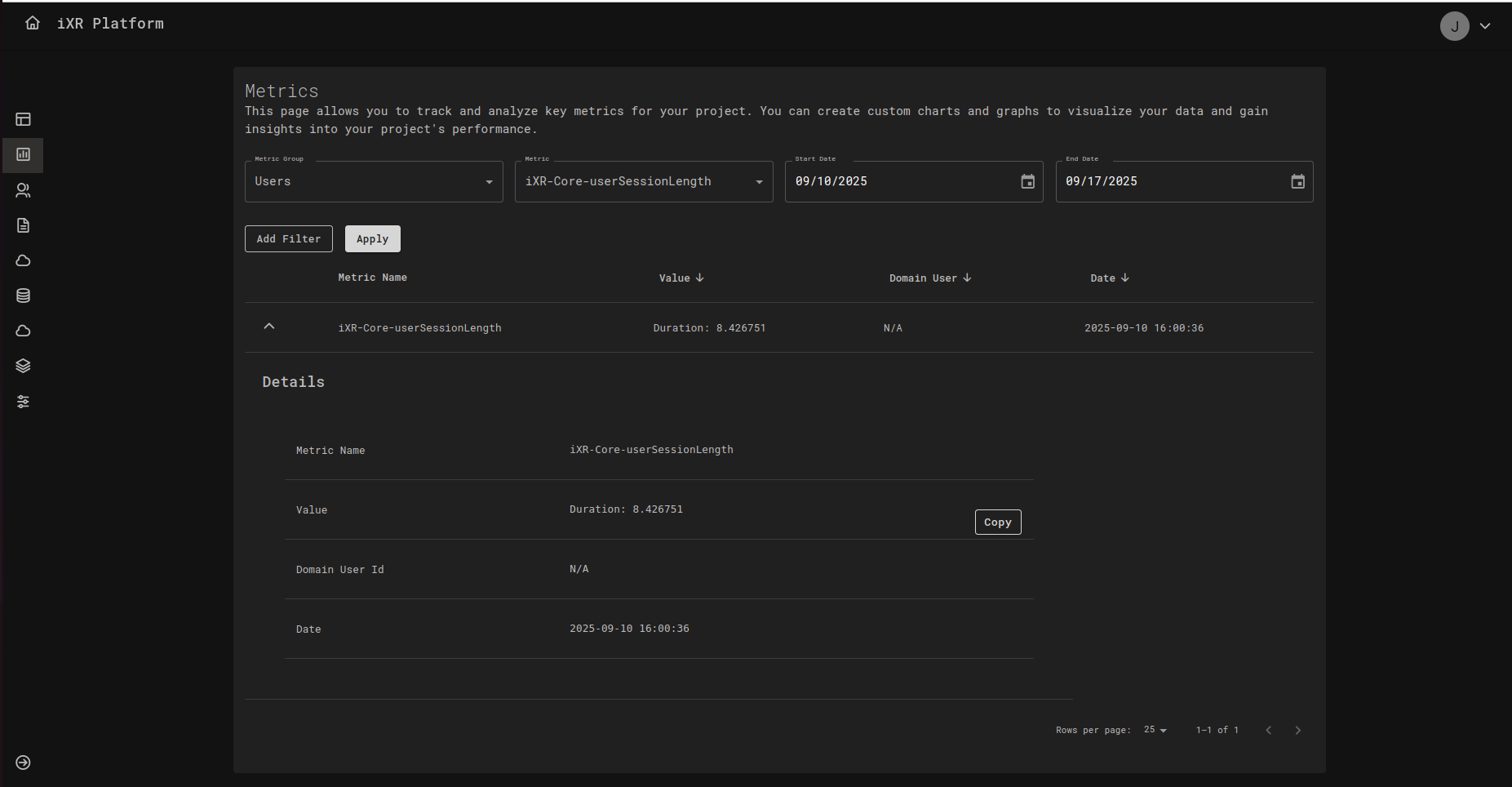This screenshot has height=787, width=1512.
Task: Collapse the iXR-Core-userSessionLength row details
Action: 269,327
